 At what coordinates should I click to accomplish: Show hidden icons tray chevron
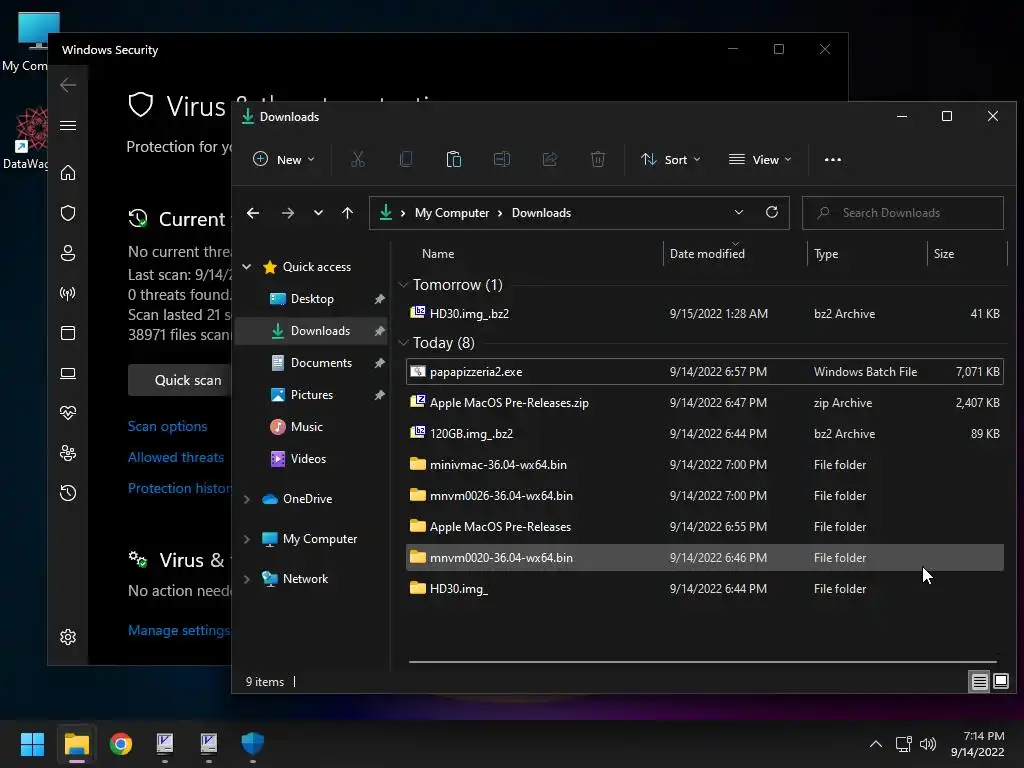pos(876,744)
